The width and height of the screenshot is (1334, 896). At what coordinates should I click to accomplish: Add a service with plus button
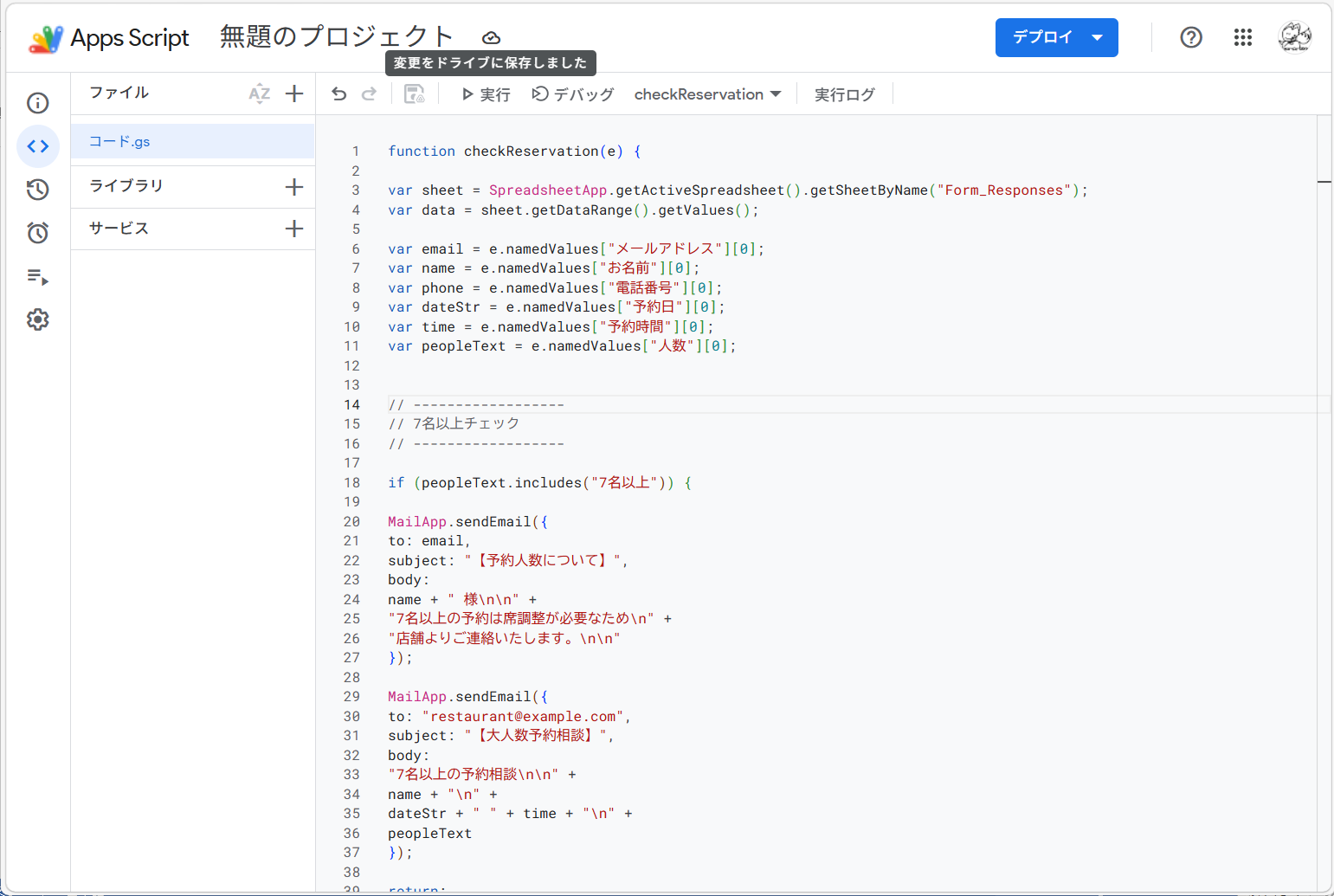tap(294, 229)
